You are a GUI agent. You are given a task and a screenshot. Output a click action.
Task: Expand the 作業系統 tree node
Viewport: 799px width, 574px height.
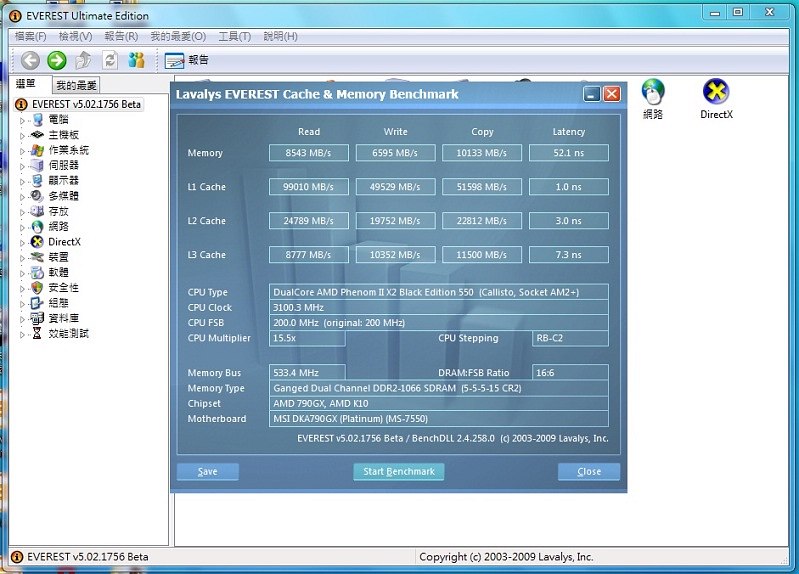22,151
